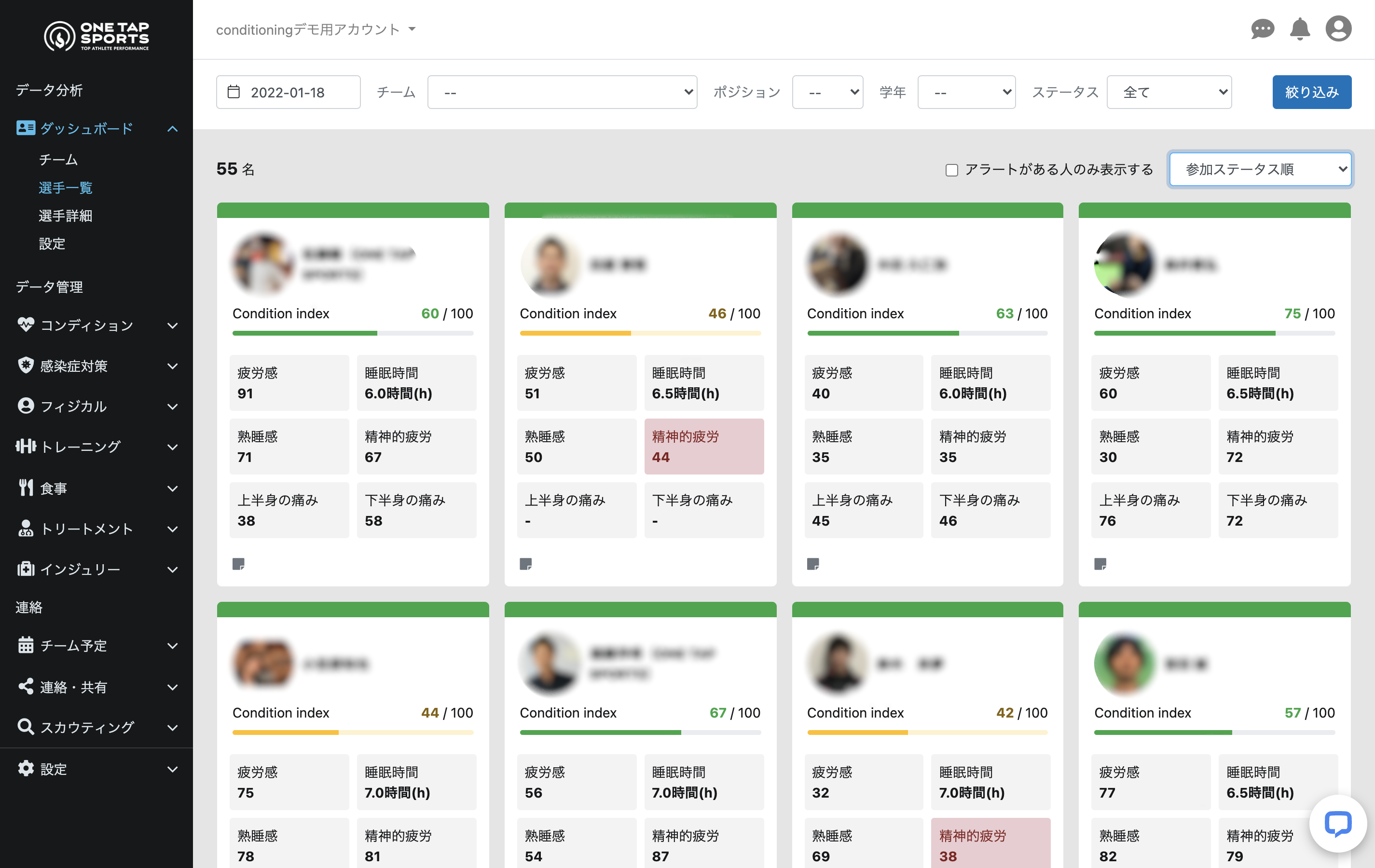This screenshot has height=868, width=1375.
Task: Open user account profile icon
Action: 1338,28
